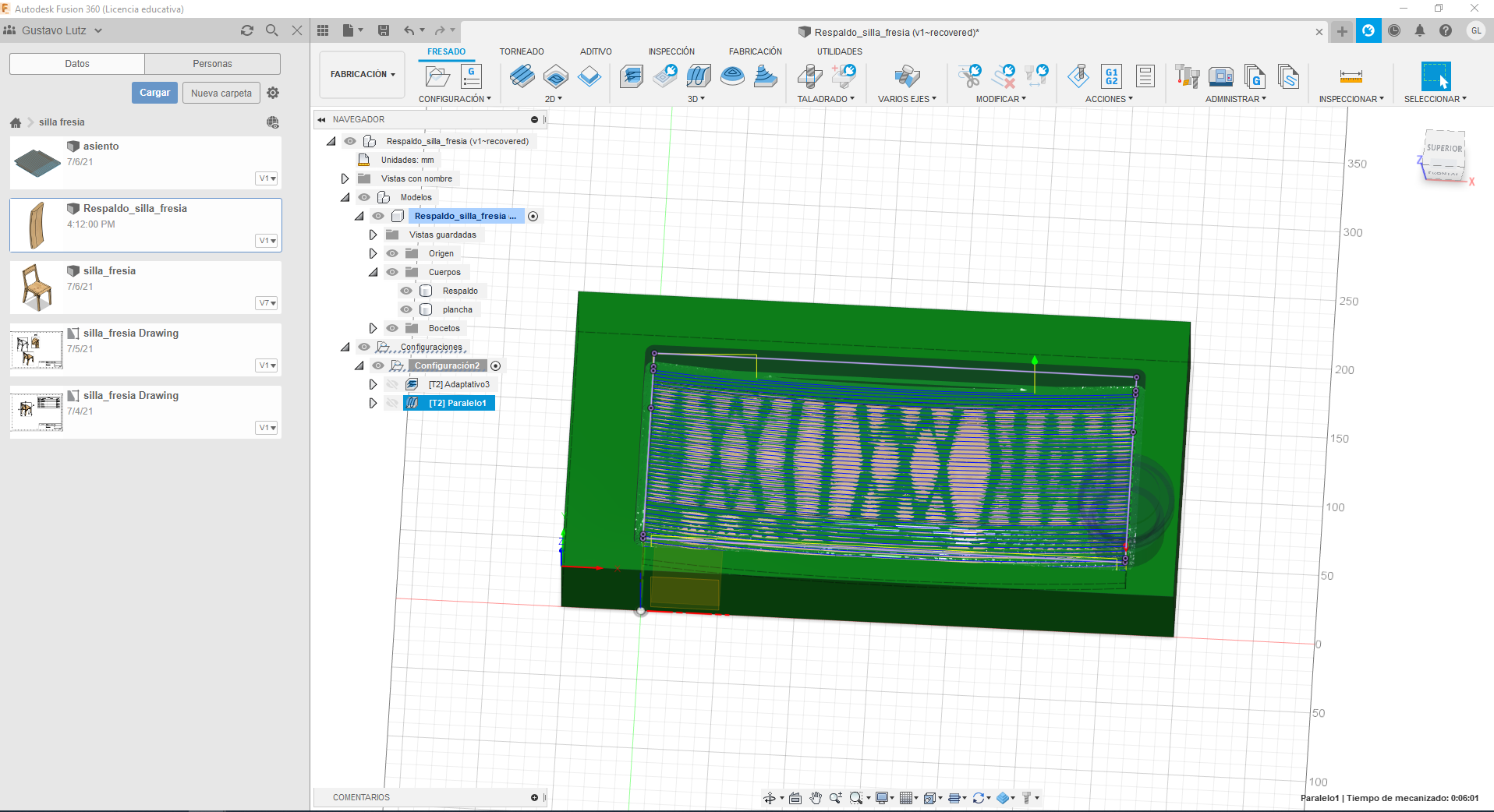Open the silla_fresia version V7 button
Screen dimensions: 1494x812
(x=267, y=303)
